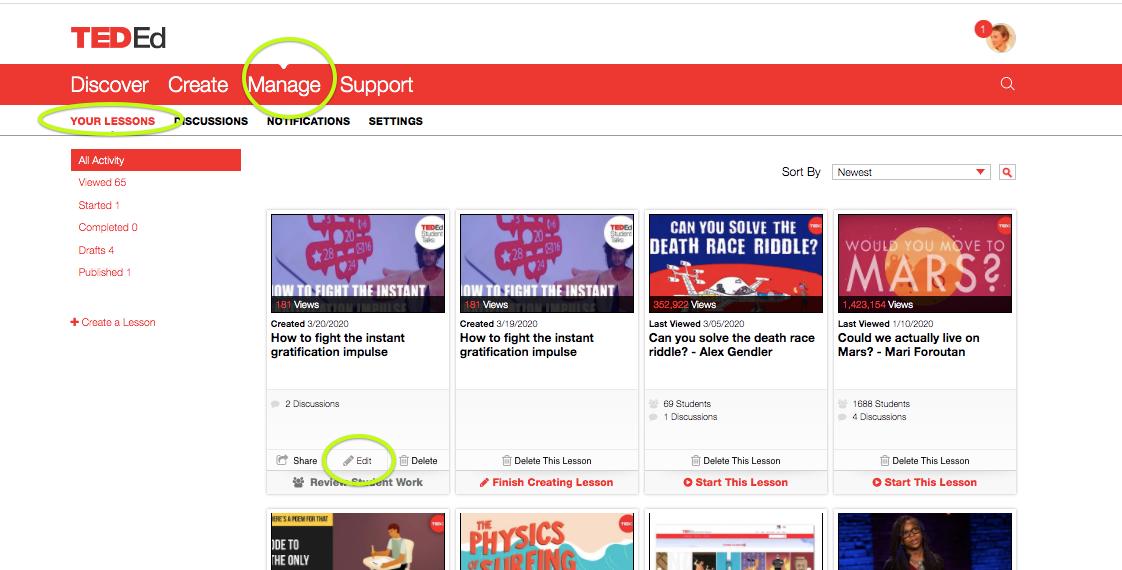Click the Share icon on first lesson
The image size is (1122, 570).
283,461
